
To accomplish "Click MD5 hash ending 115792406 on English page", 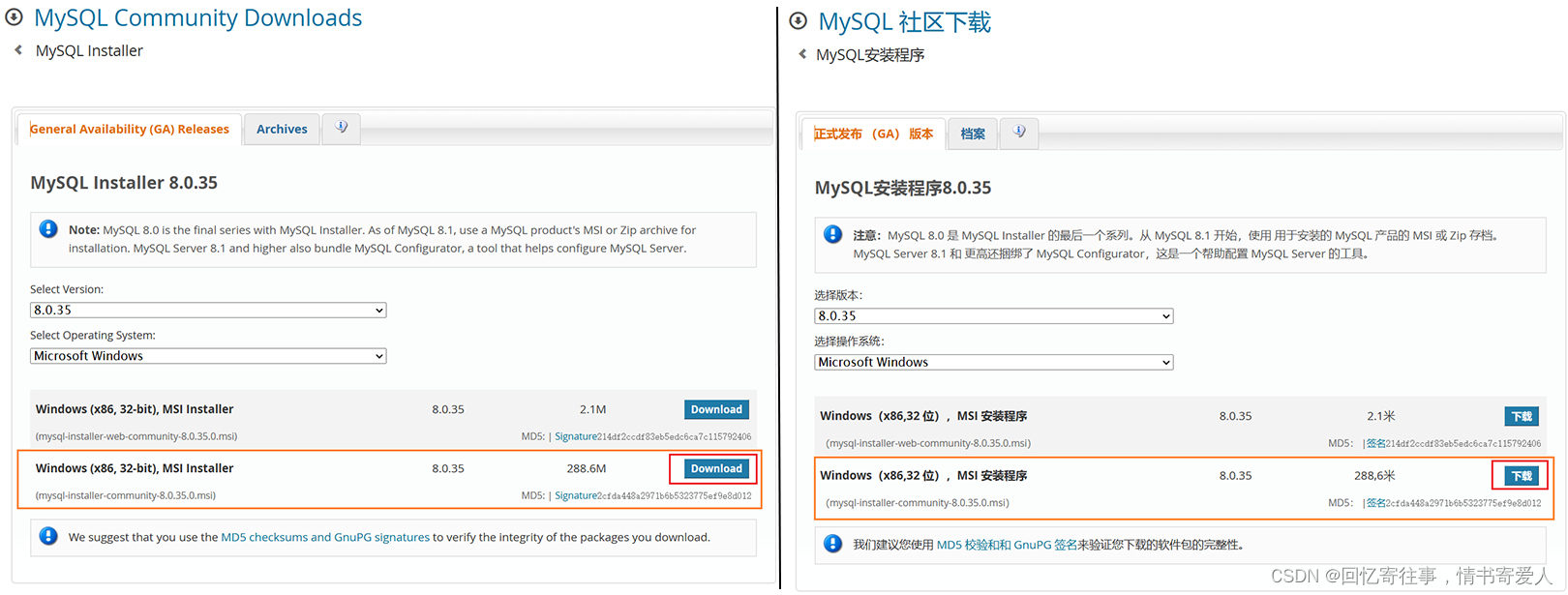I will (x=675, y=436).
